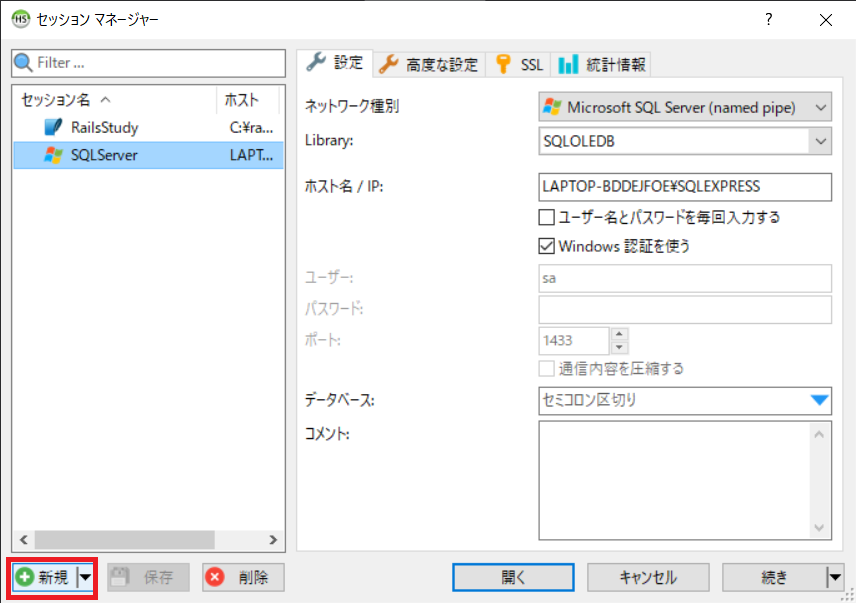Click the floppy disk icon on 保存

pos(120,577)
